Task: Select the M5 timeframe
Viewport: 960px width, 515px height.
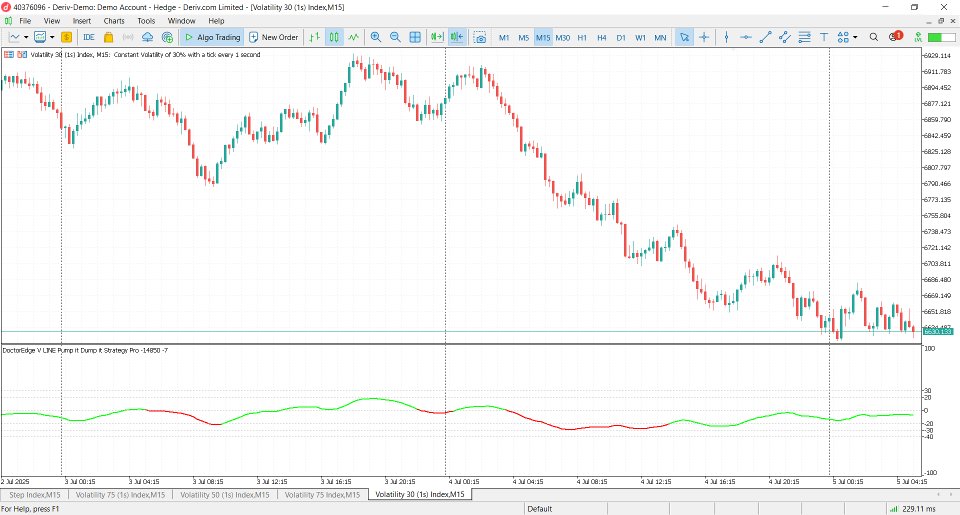Action: [523, 37]
